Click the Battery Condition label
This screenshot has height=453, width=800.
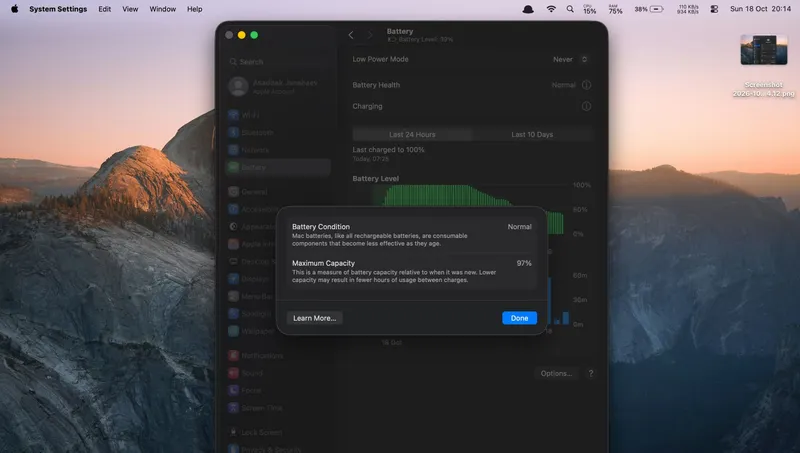[x=321, y=226]
